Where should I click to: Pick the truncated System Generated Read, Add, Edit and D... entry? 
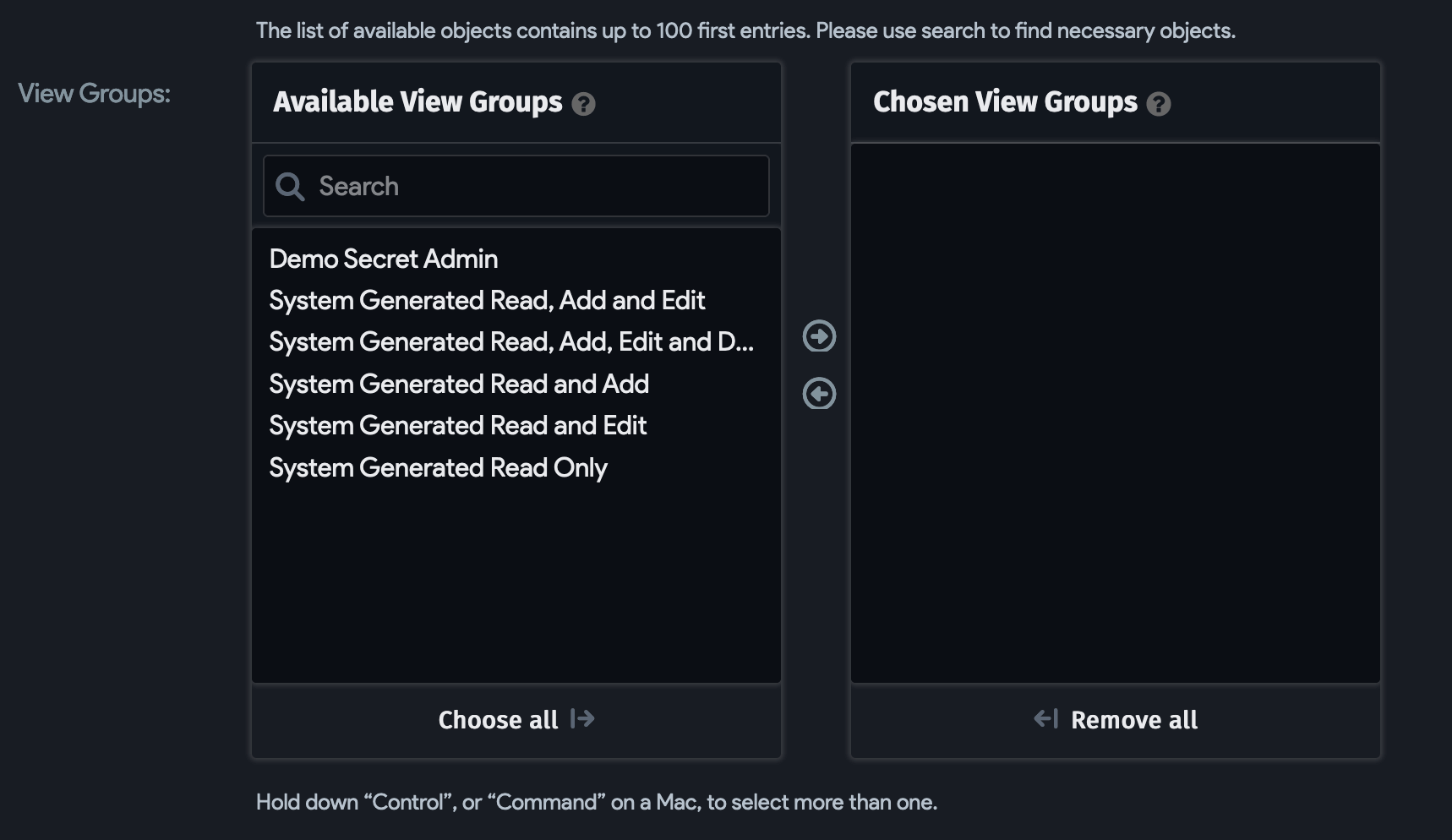510,342
